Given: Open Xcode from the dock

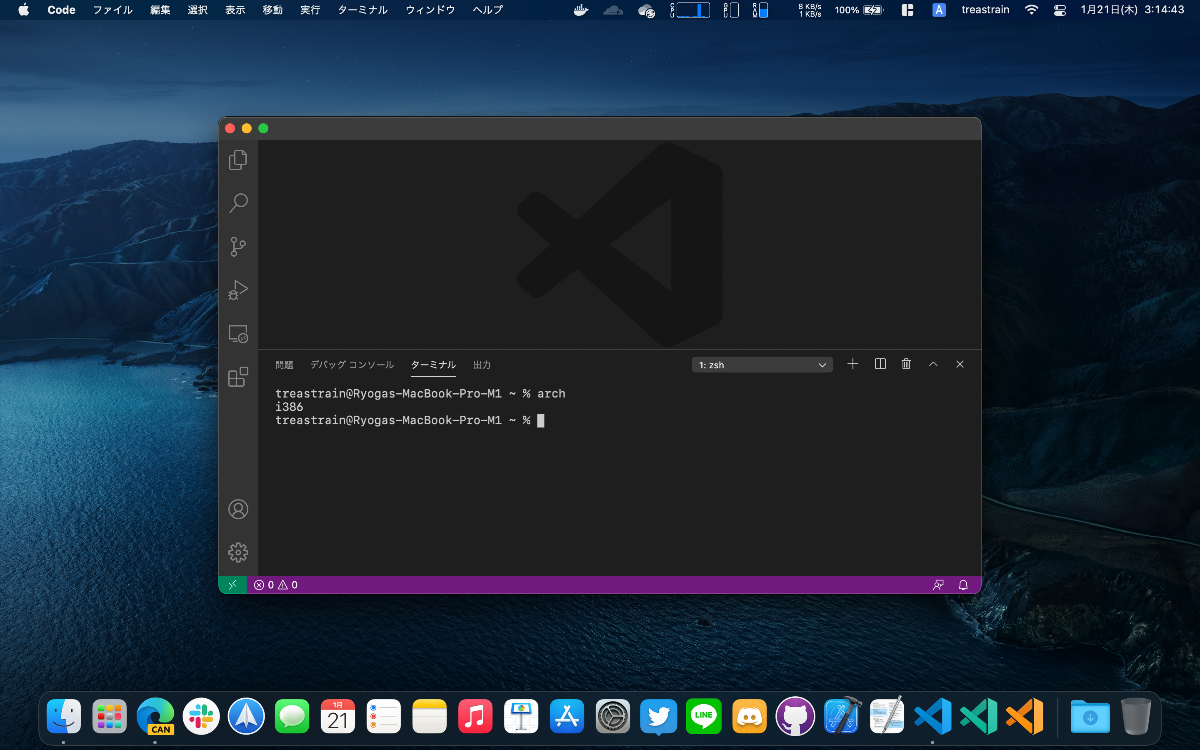Looking at the screenshot, I should click(x=841, y=715).
